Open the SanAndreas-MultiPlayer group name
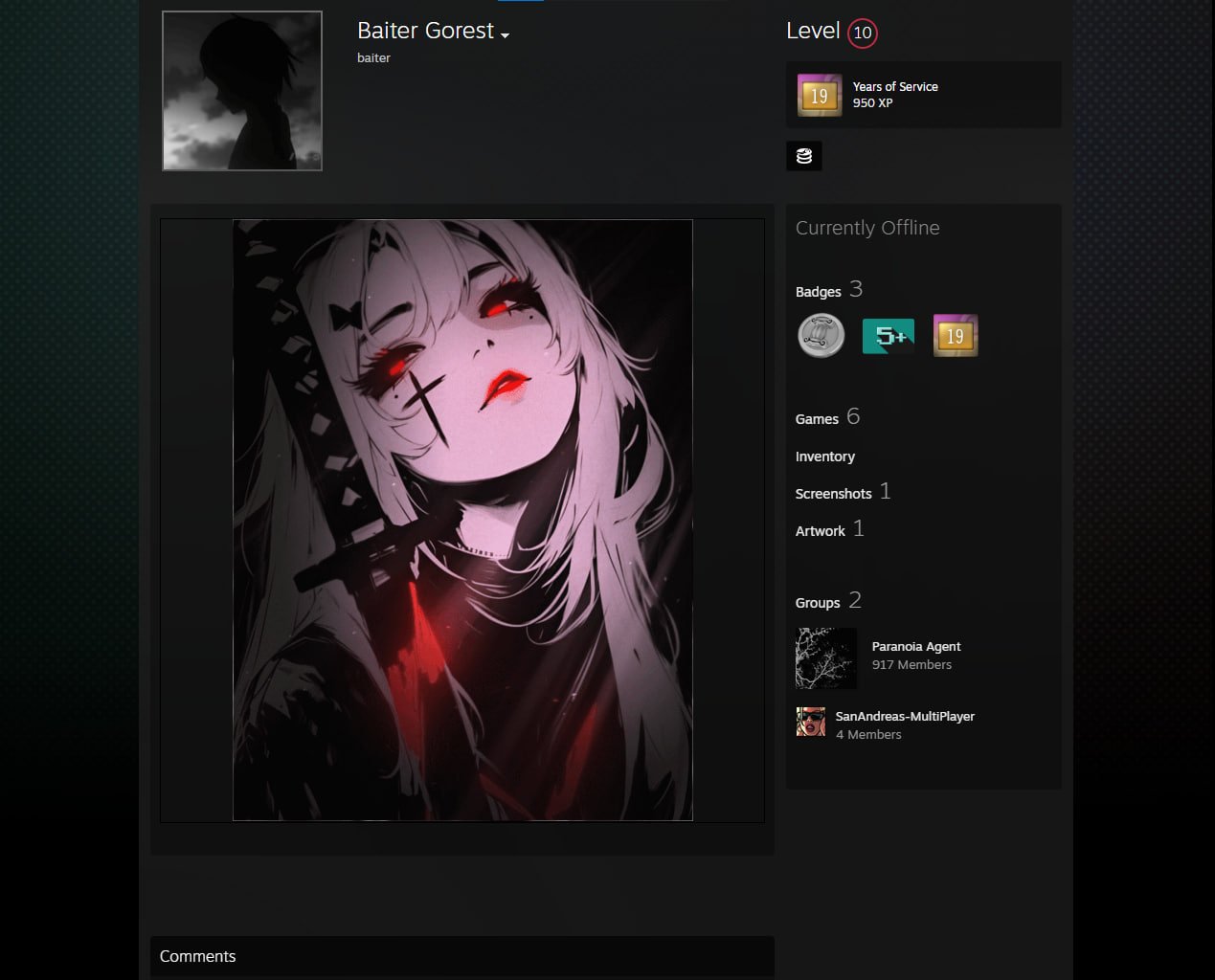 tap(905, 717)
